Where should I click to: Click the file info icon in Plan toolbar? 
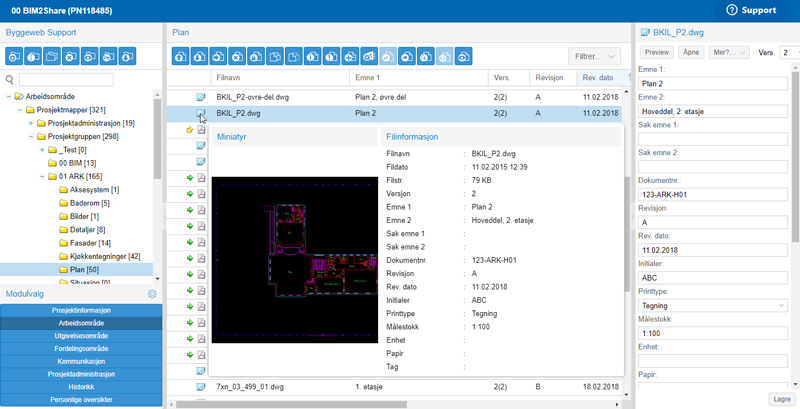(313, 56)
